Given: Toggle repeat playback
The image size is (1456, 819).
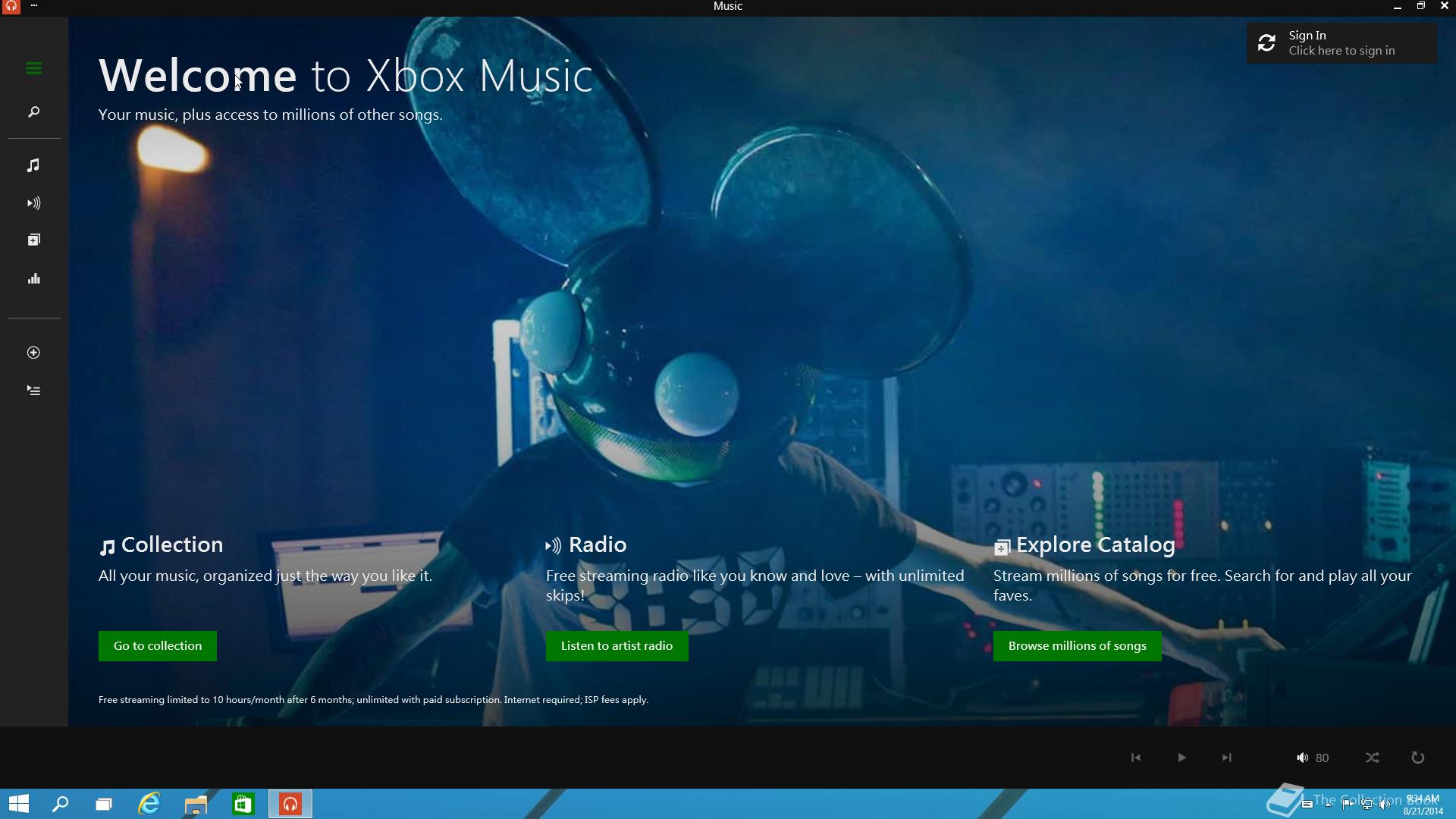Looking at the screenshot, I should [x=1417, y=758].
